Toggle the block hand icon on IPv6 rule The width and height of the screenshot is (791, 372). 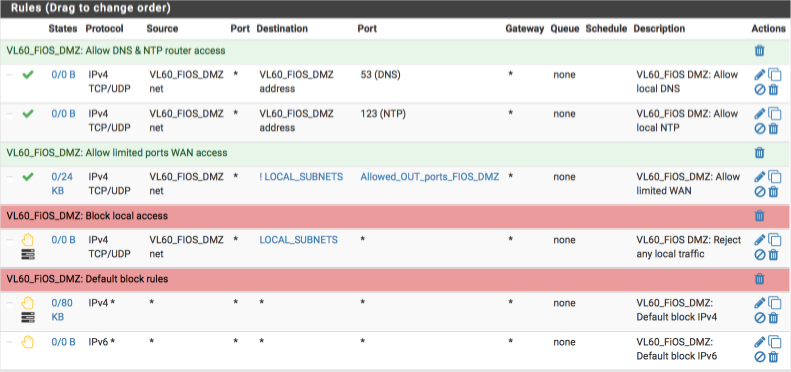click(x=28, y=342)
